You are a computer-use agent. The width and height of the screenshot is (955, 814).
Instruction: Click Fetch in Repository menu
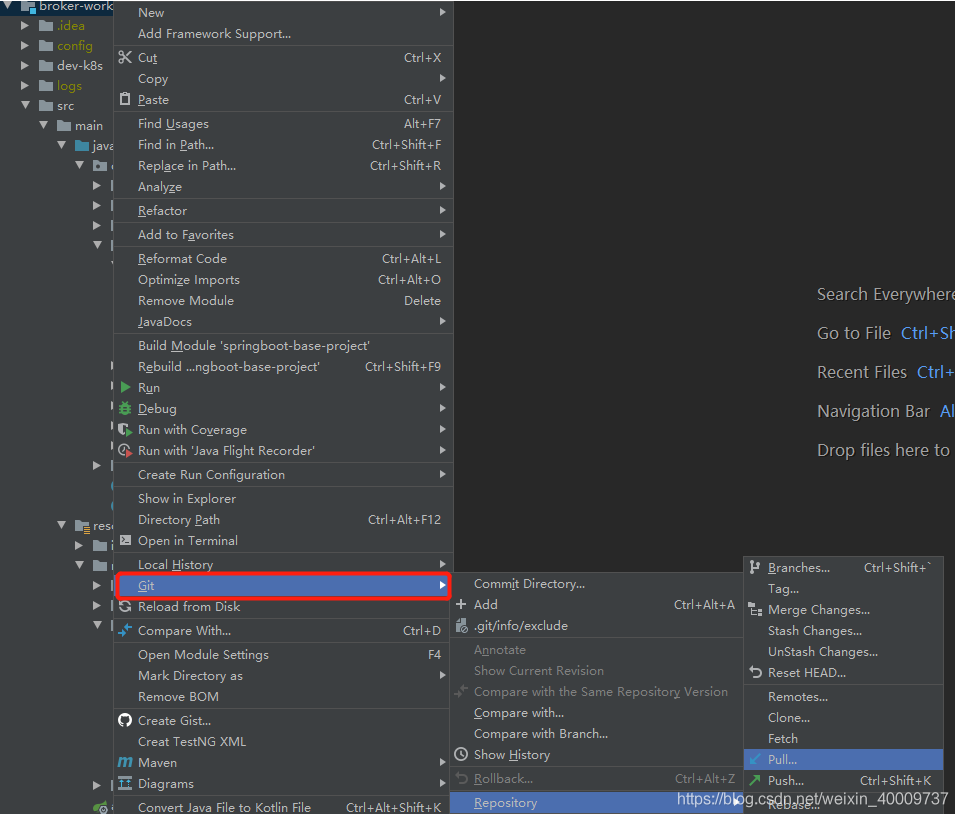(844, 738)
